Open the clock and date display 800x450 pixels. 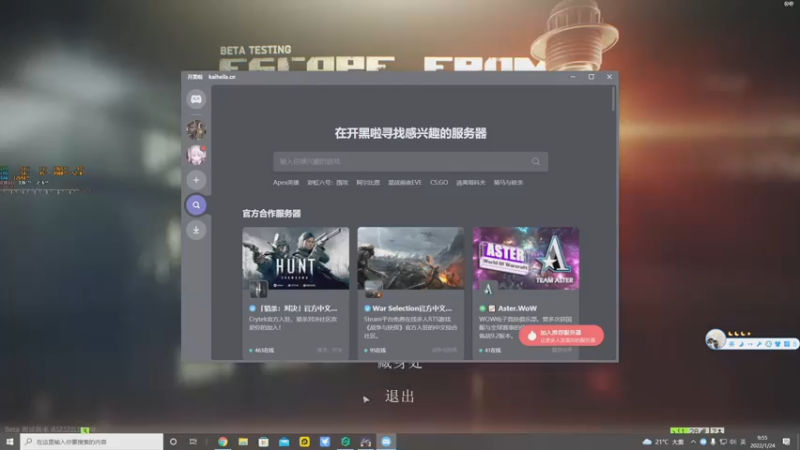click(x=762, y=442)
